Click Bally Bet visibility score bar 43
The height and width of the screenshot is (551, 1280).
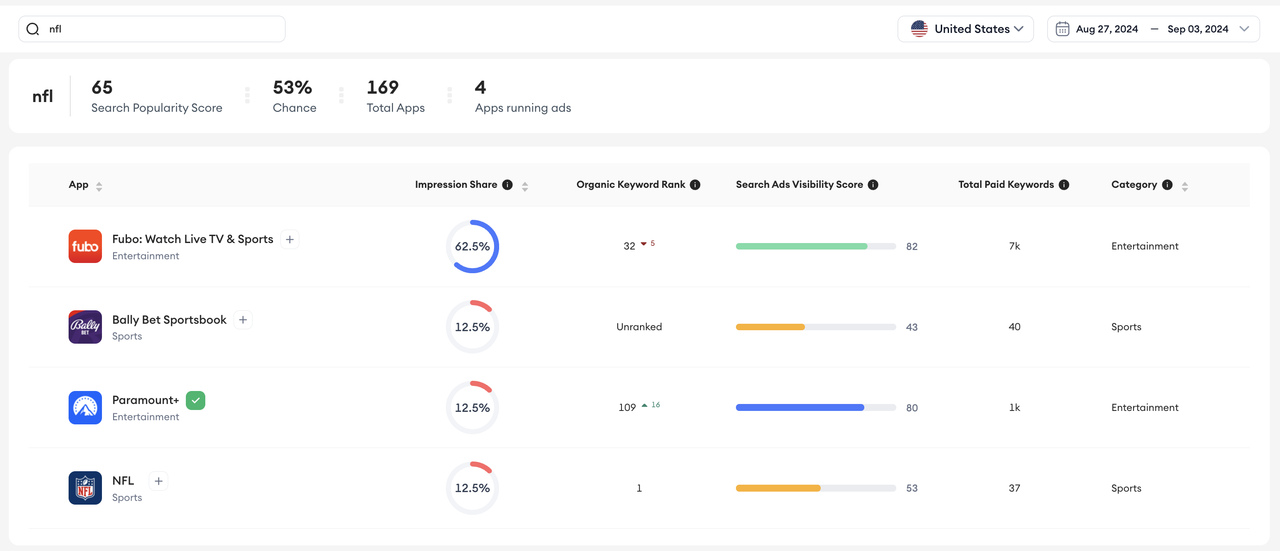coord(815,327)
